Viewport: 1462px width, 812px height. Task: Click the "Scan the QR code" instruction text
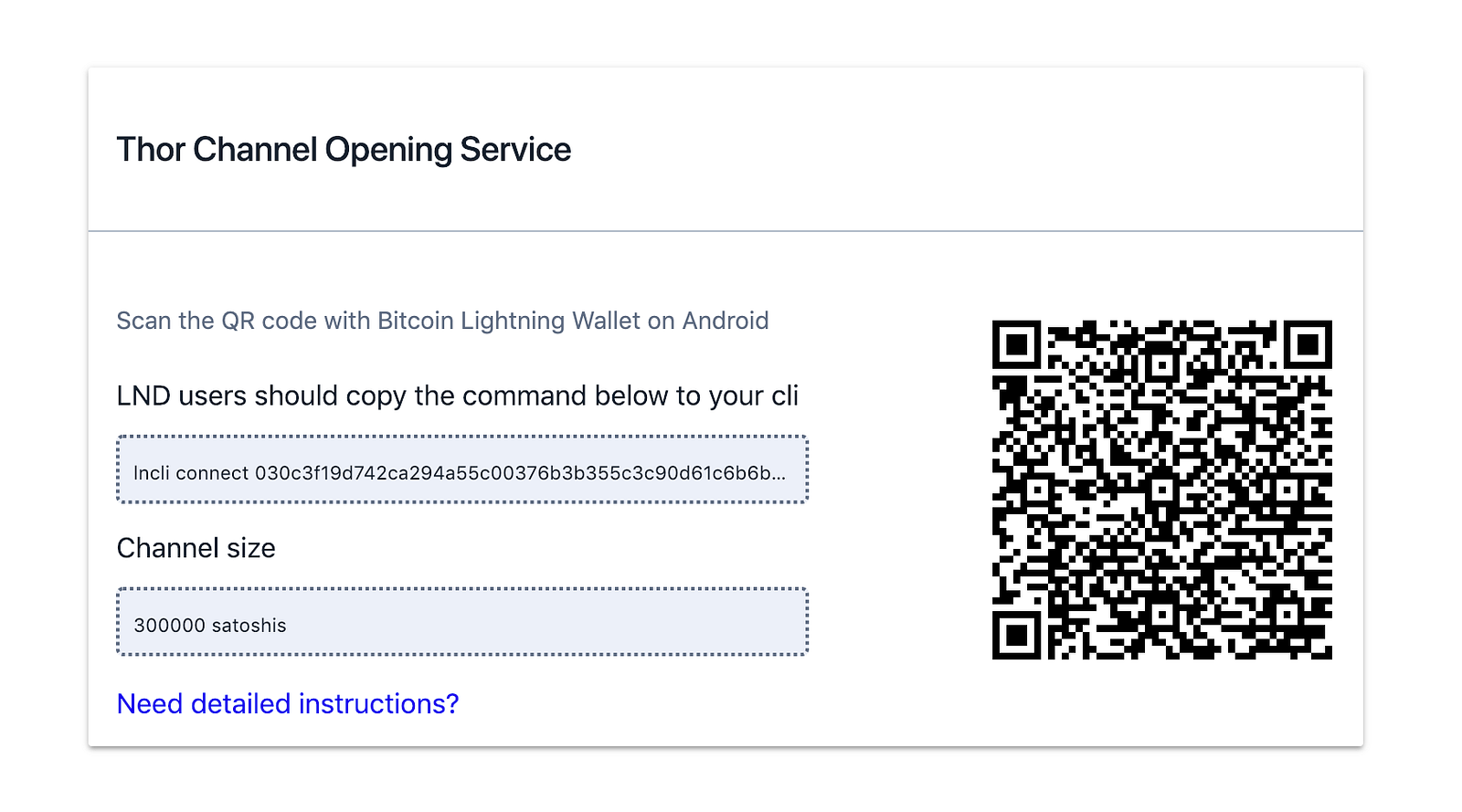(x=442, y=321)
